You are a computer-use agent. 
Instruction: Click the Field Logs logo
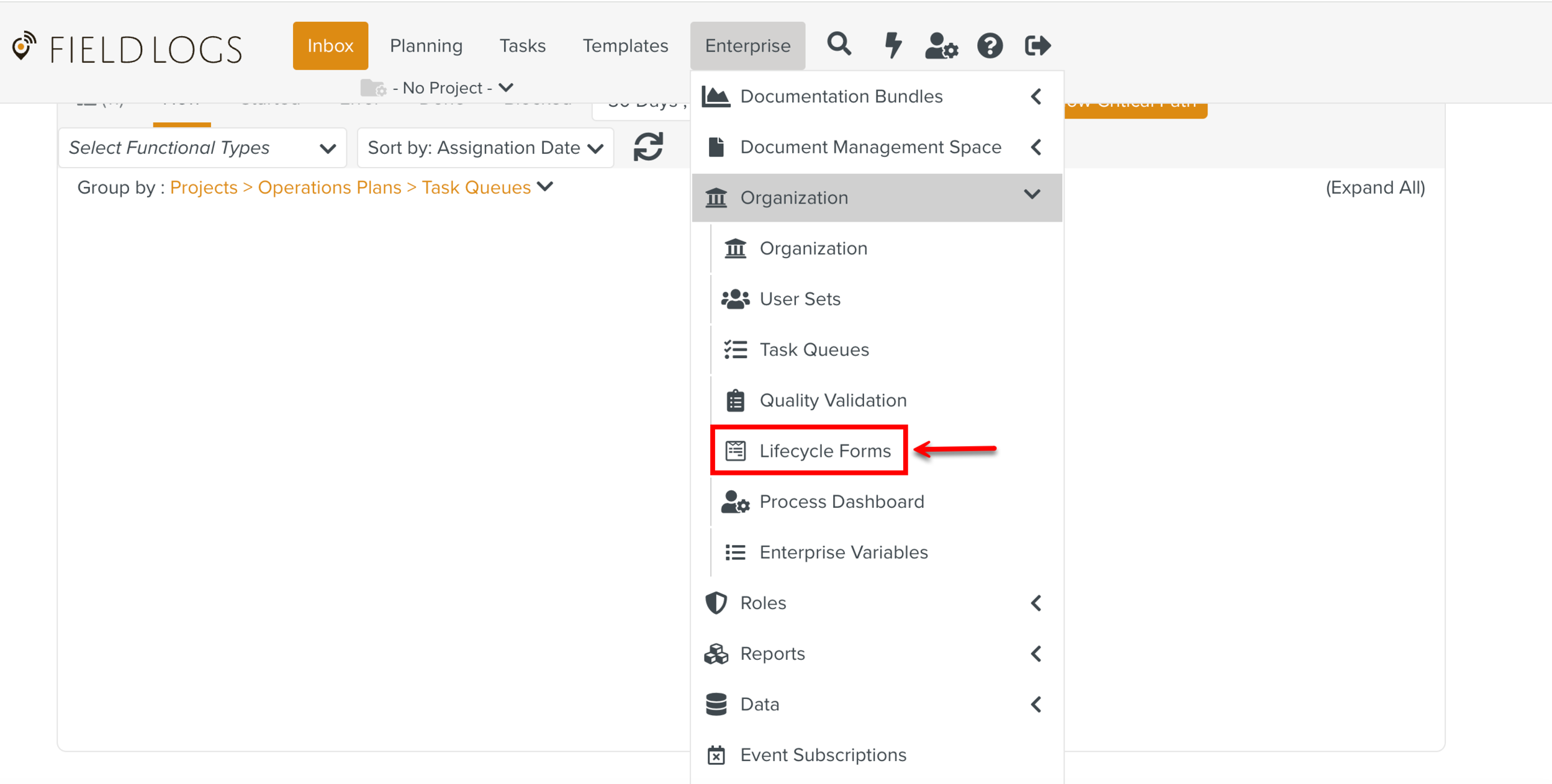(x=127, y=48)
